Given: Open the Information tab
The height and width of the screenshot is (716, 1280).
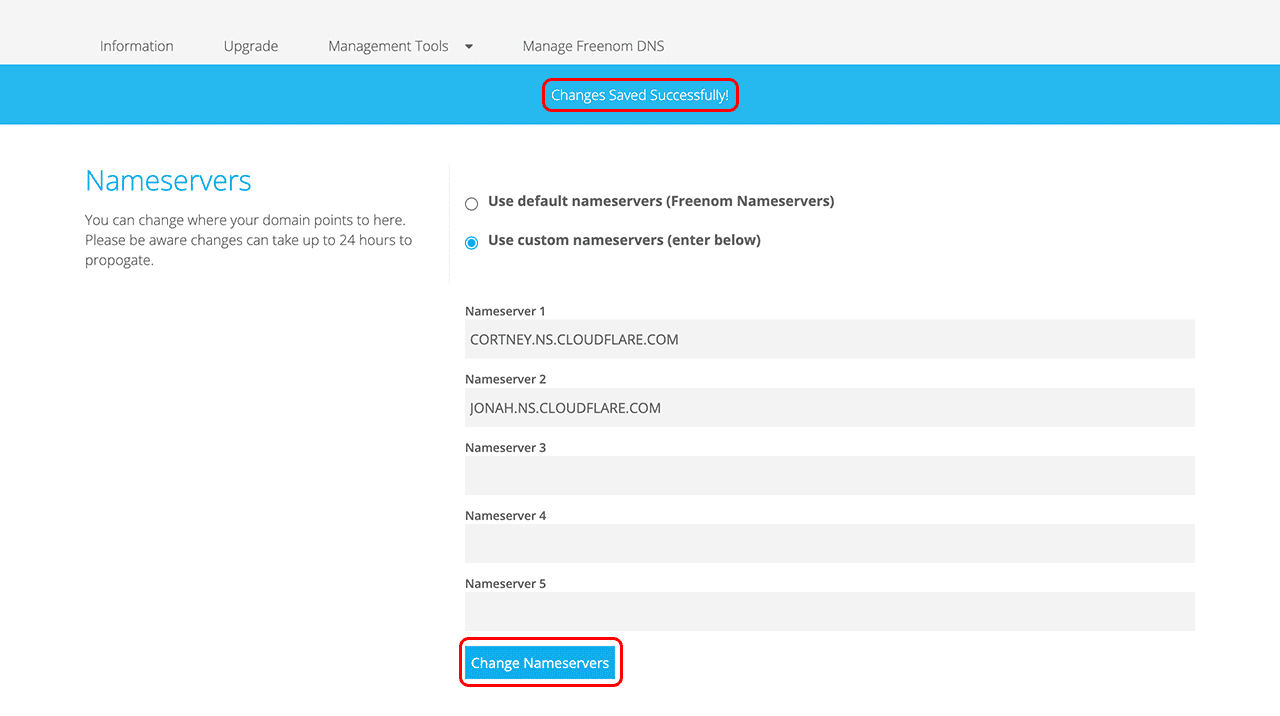Looking at the screenshot, I should pyautogui.click(x=136, y=46).
